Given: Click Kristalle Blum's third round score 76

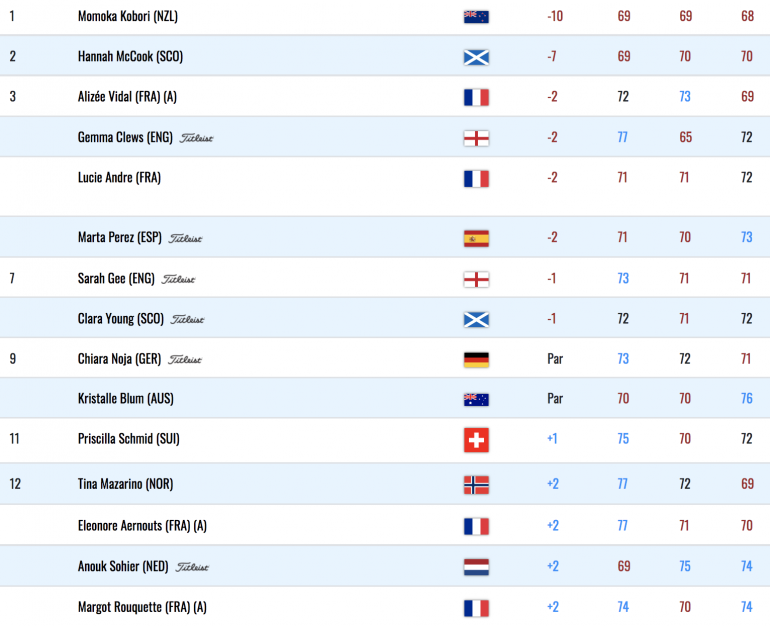Looking at the screenshot, I should pyautogui.click(x=746, y=398).
